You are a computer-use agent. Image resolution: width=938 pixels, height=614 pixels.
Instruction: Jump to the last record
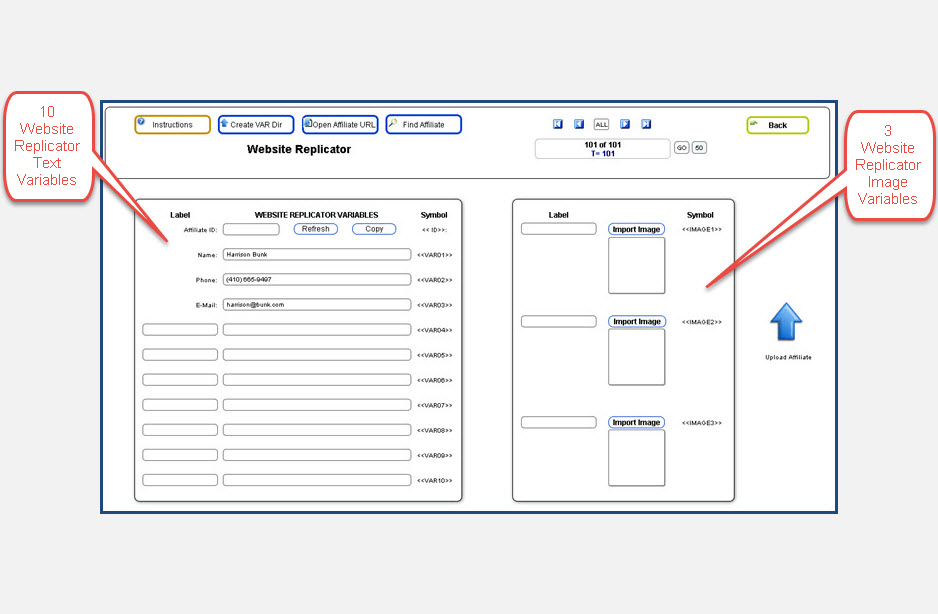coord(646,124)
